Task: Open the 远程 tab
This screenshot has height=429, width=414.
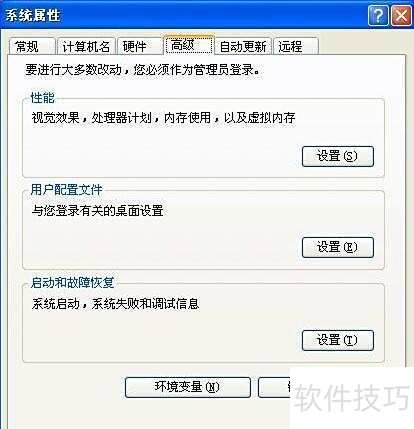Action: (x=295, y=46)
